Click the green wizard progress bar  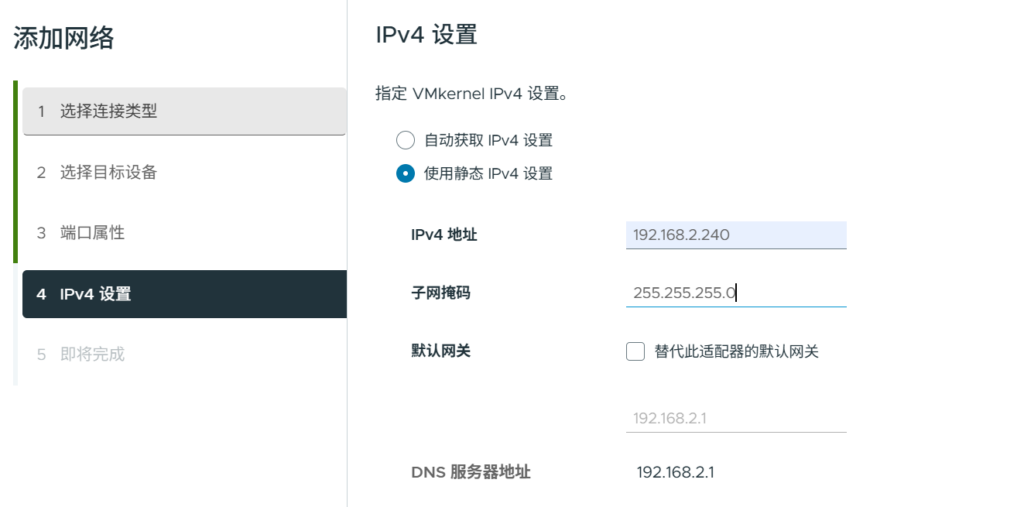click(15, 171)
